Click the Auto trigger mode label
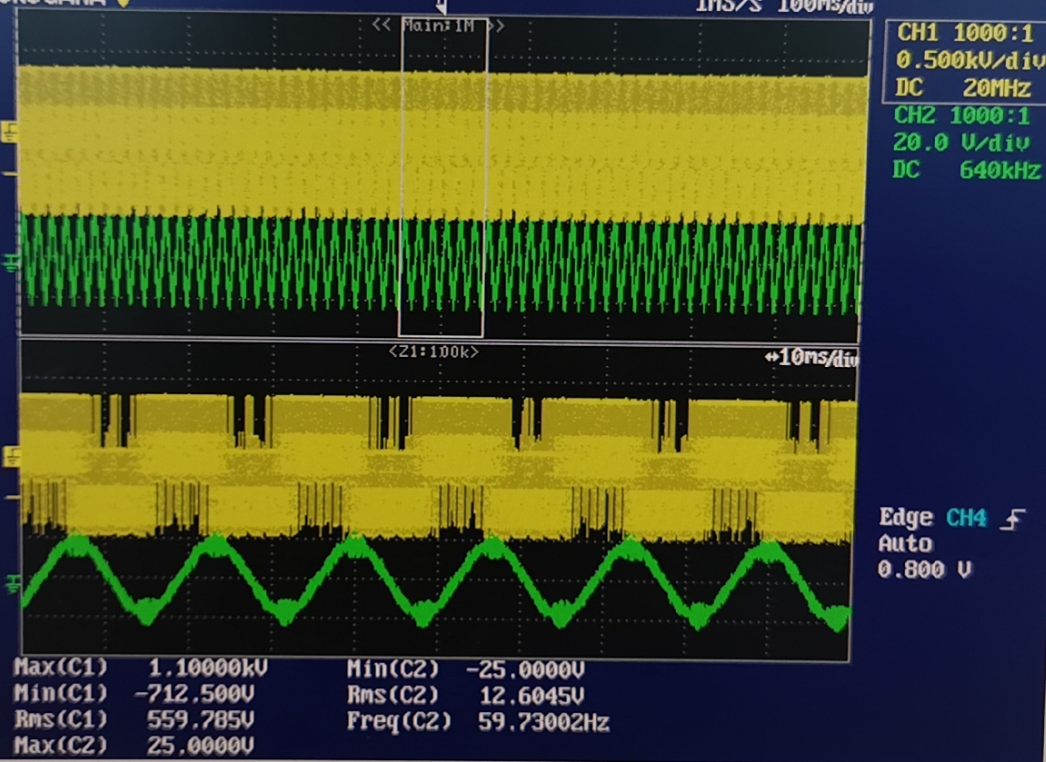 coord(905,544)
